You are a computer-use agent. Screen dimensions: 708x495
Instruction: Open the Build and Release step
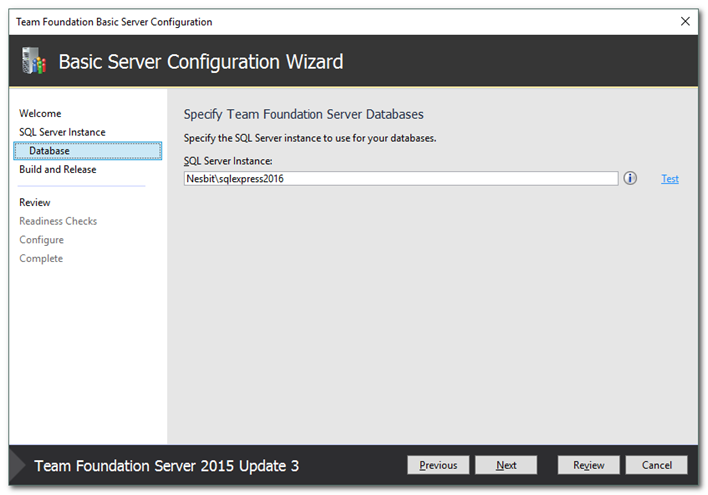pos(58,169)
